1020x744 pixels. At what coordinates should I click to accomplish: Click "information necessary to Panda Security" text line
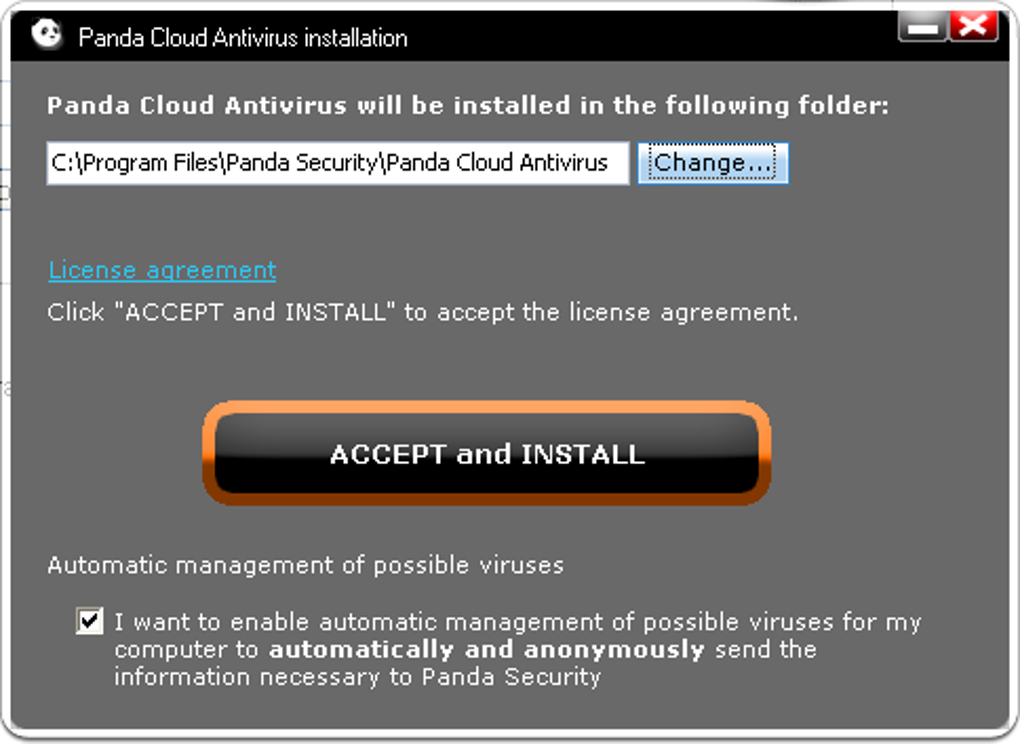click(x=357, y=676)
